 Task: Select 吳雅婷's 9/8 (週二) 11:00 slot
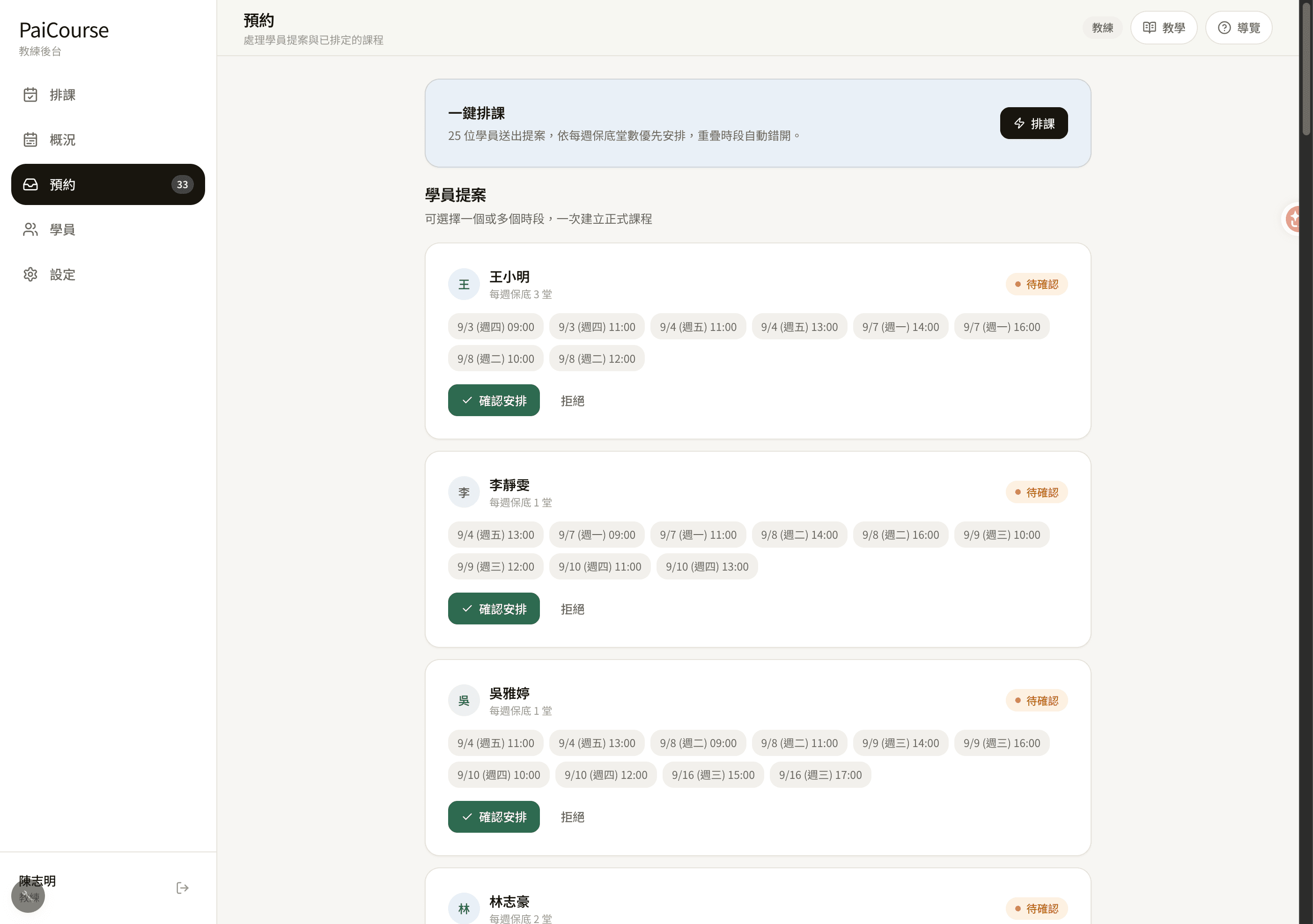coord(799,743)
